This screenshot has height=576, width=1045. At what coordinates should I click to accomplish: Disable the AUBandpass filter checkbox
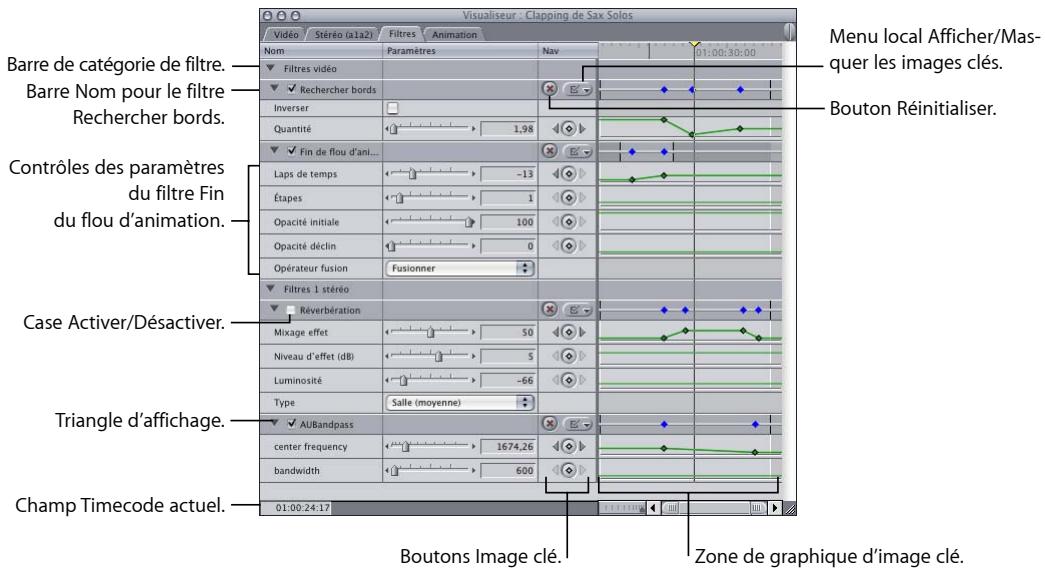coord(291,423)
